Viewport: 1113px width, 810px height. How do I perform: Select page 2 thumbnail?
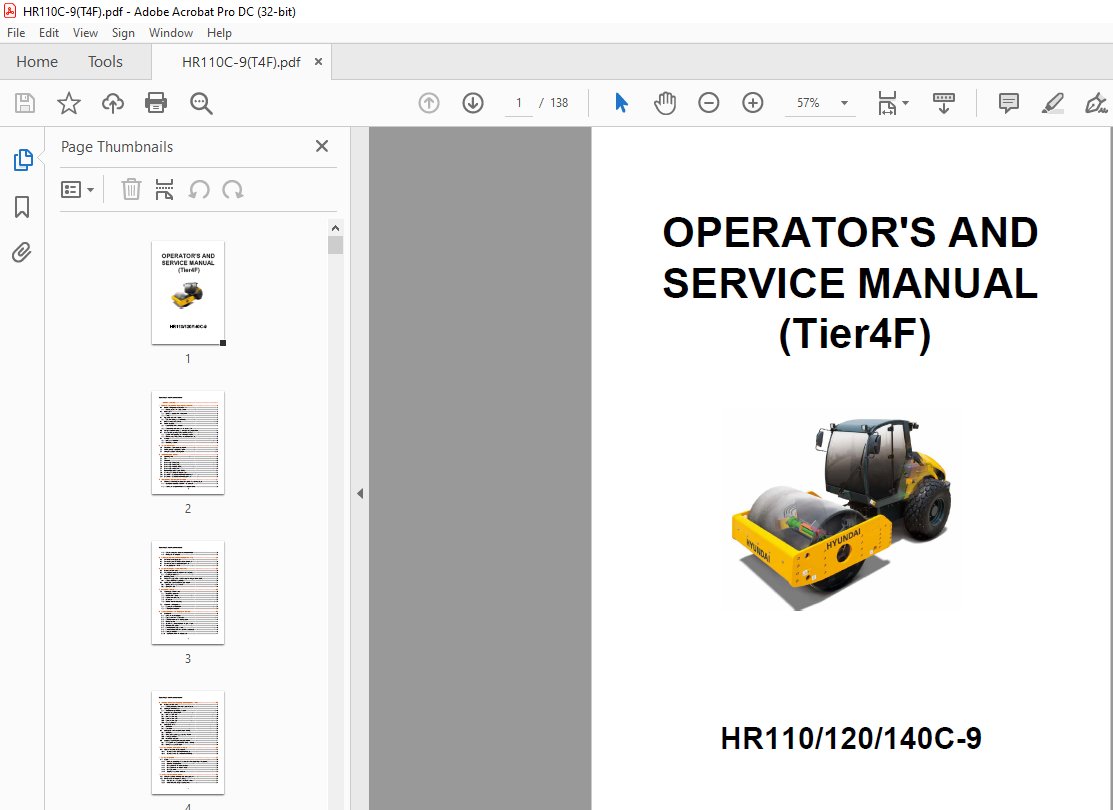[188, 442]
